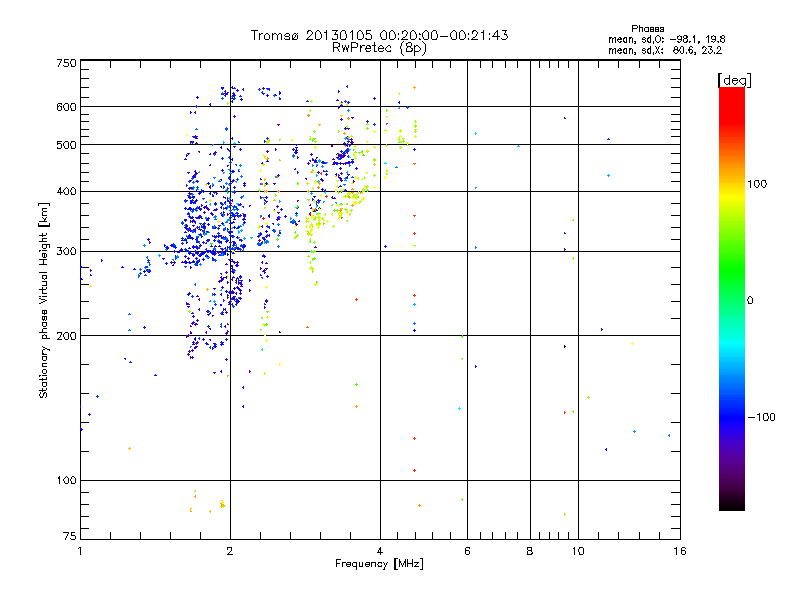This screenshot has height=600, width=800.
Task: Click the y-axis '200' tick label
Action: click(x=66, y=336)
